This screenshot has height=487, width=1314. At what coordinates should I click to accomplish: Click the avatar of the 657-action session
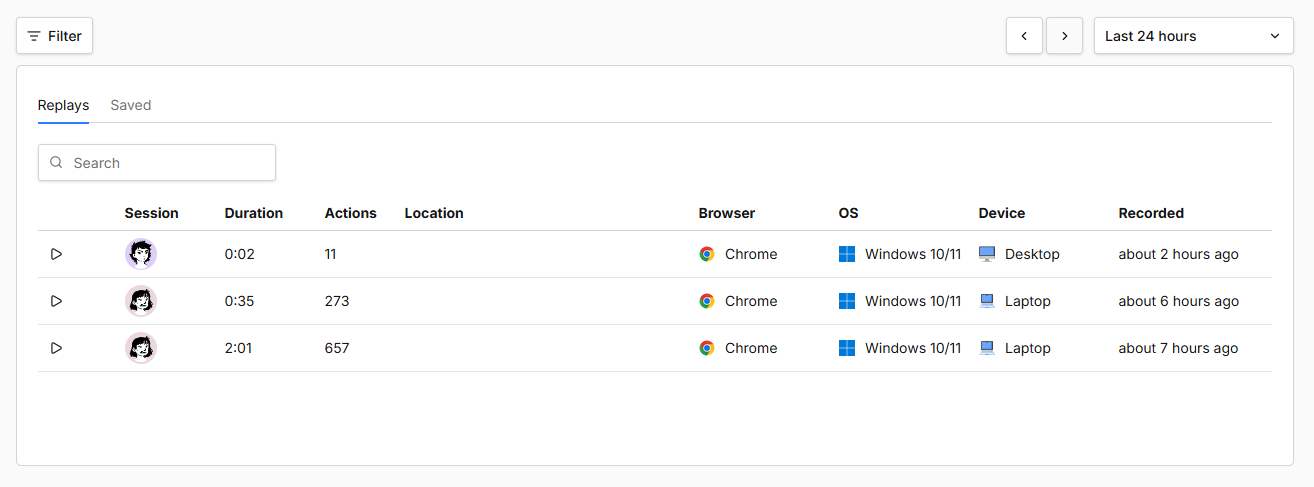coord(141,348)
